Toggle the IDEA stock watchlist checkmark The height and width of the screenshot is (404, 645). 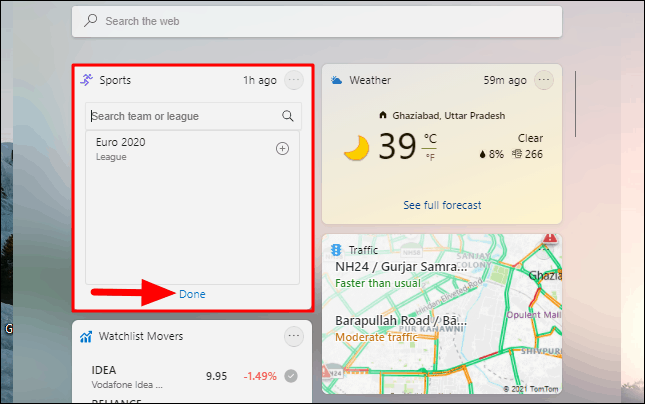[x=291, y=376]
